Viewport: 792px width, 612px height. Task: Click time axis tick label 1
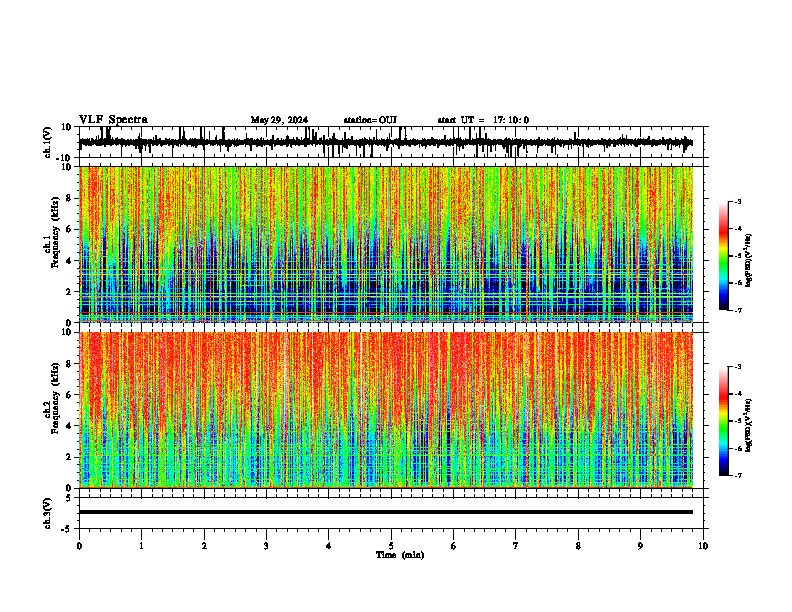pyautogui.click(x=141, y=545)
